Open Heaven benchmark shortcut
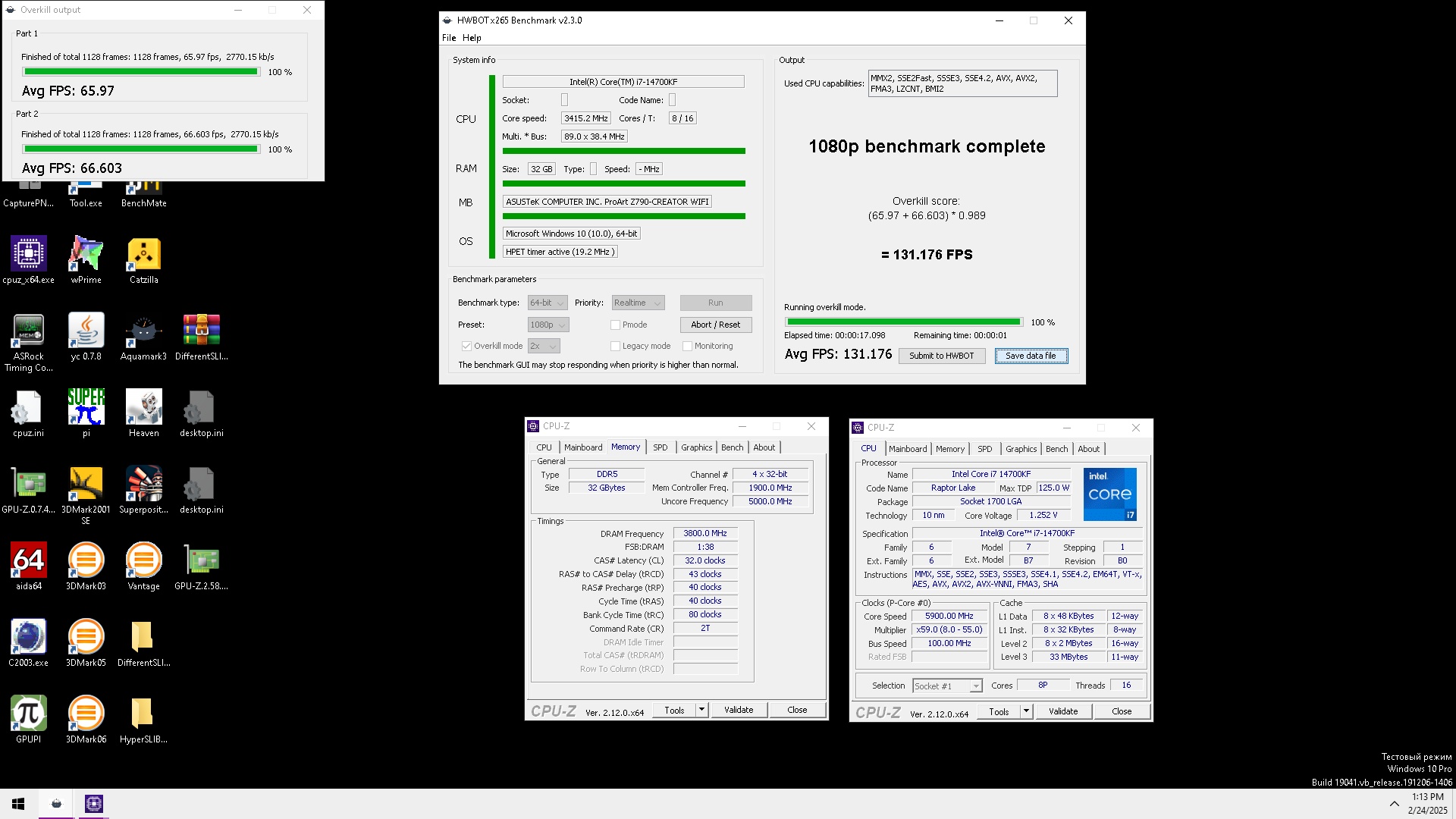 [x=143, y=413]
